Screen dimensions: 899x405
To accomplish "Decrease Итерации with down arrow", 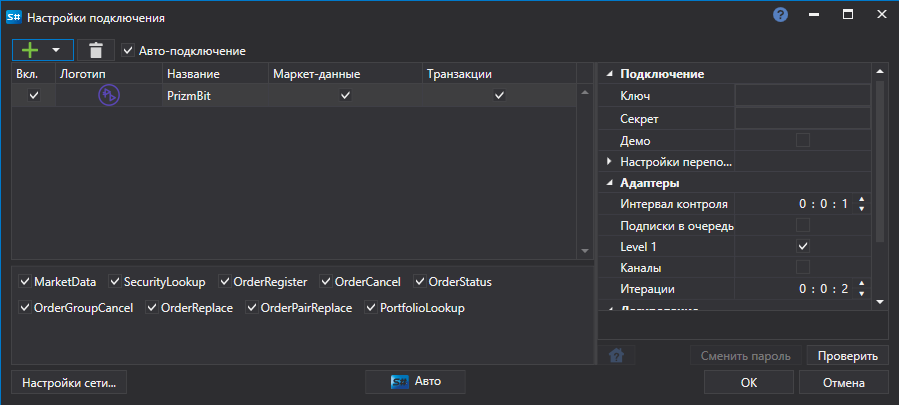I will coord(861,293).
